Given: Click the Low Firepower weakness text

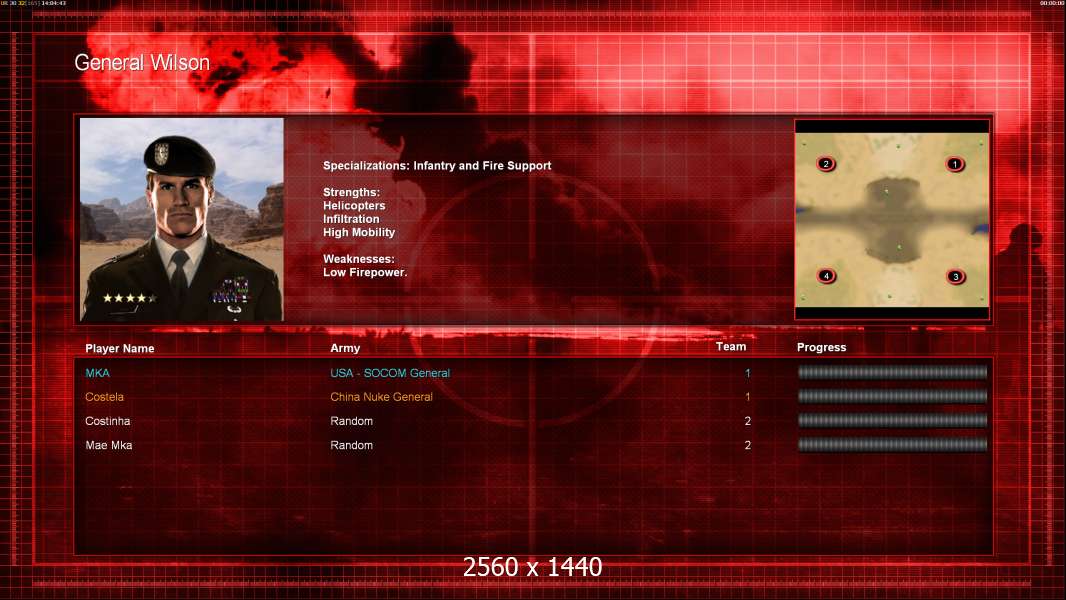Looking at the screenshot, I should 364,272.
